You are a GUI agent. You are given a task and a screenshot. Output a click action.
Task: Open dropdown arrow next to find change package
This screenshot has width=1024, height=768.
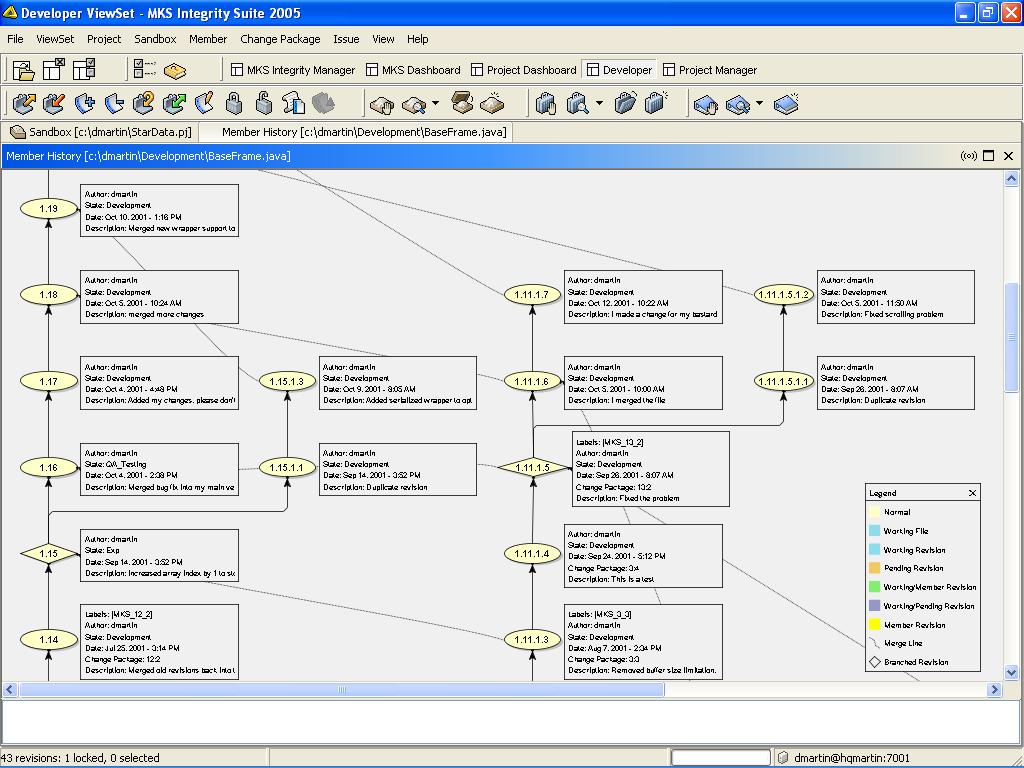coord(759,103)
